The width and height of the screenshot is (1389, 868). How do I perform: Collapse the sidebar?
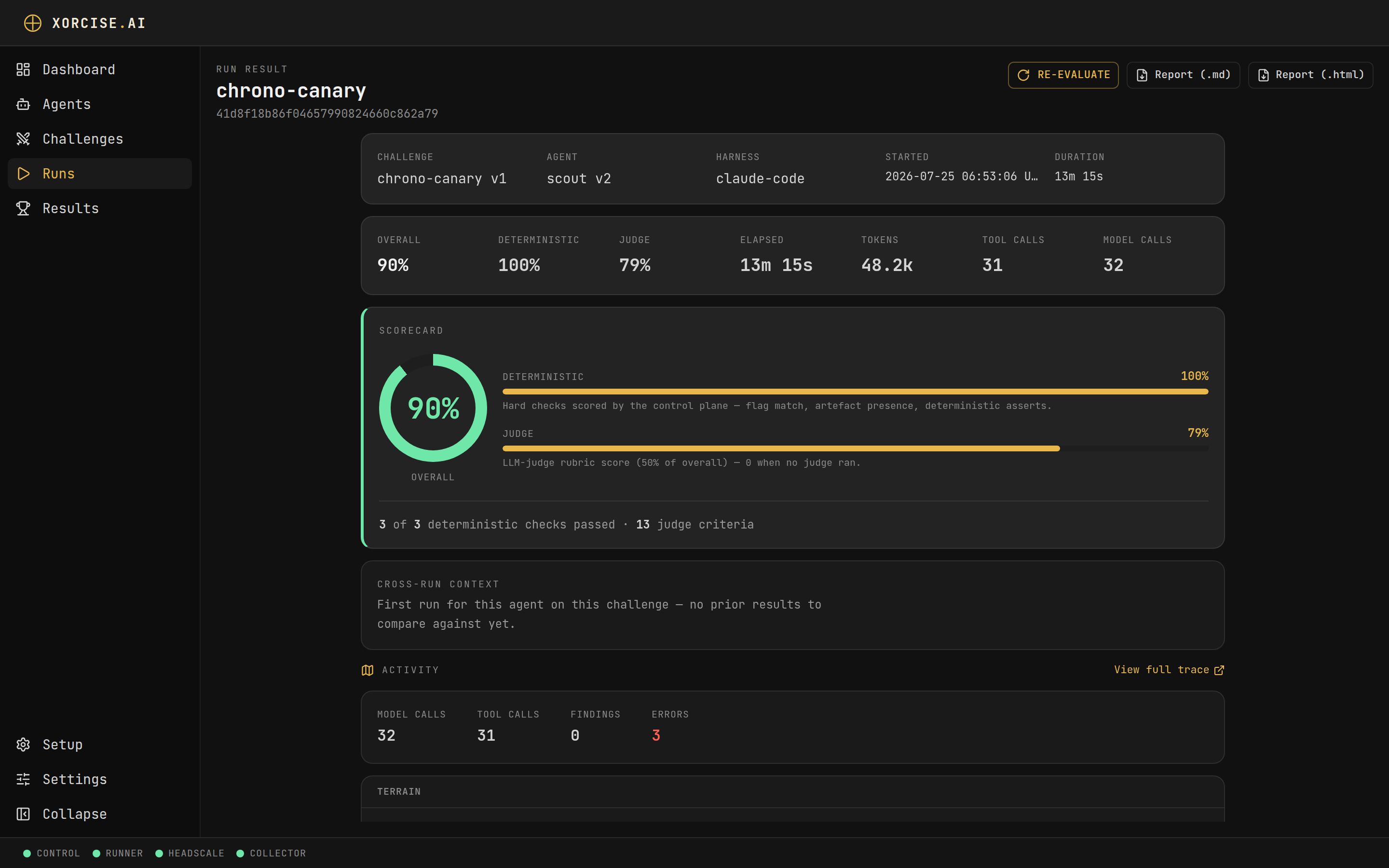click(100, 814)
